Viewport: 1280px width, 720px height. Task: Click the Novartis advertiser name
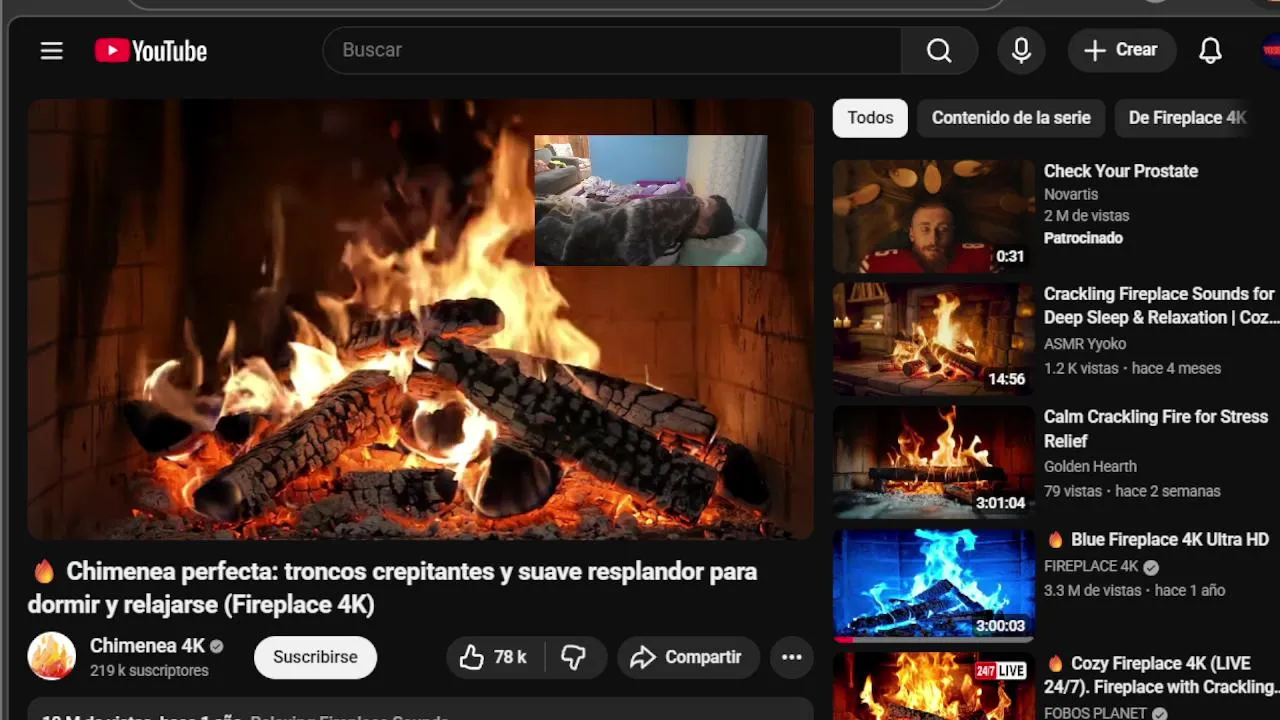point(1071,194)
